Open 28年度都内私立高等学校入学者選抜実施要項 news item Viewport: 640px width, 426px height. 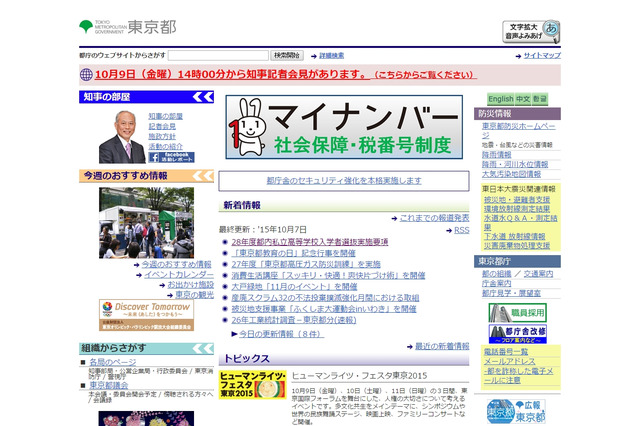click(310, 242)
